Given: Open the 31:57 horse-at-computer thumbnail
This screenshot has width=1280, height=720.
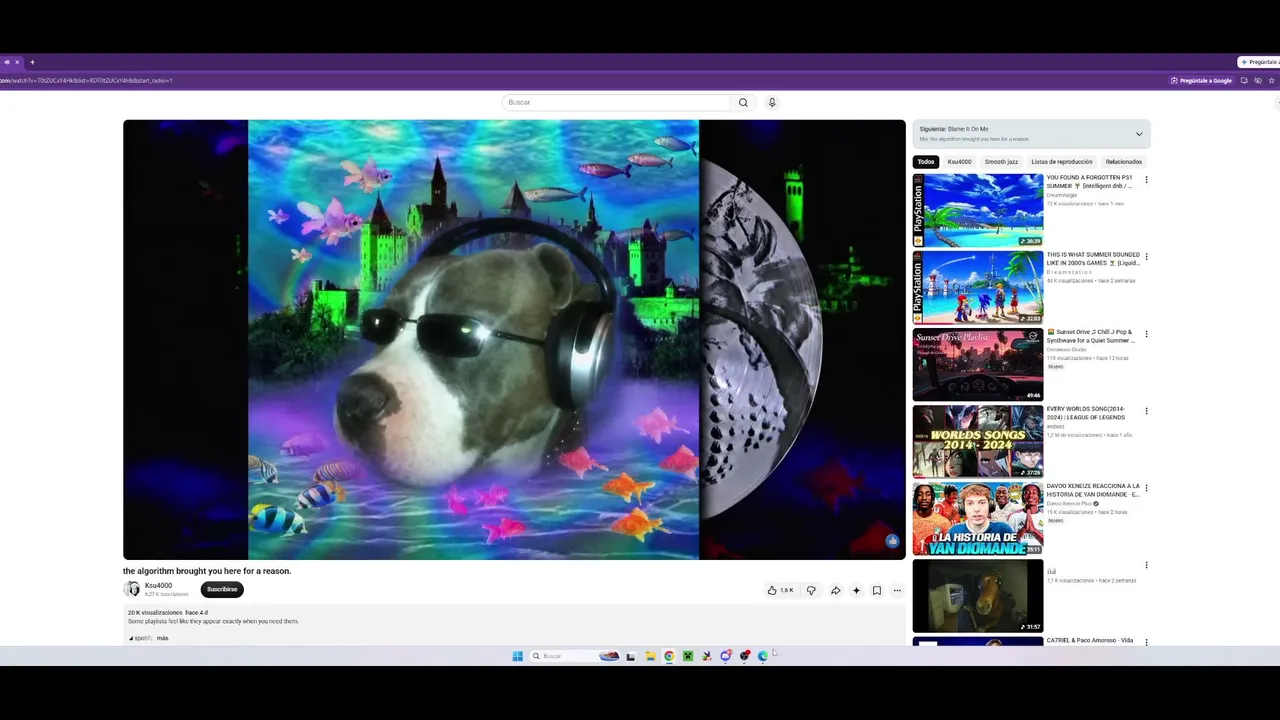Looking at the screenshot, I should [978, 595].
